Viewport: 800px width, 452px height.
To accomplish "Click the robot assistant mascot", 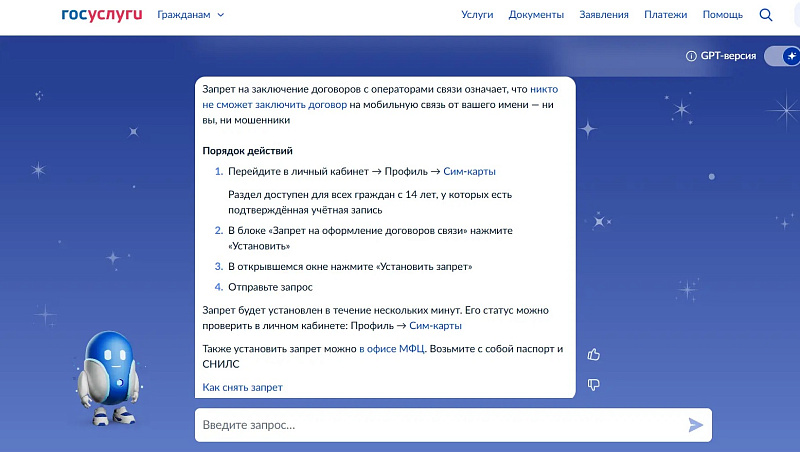I will (x=109, y=378).
